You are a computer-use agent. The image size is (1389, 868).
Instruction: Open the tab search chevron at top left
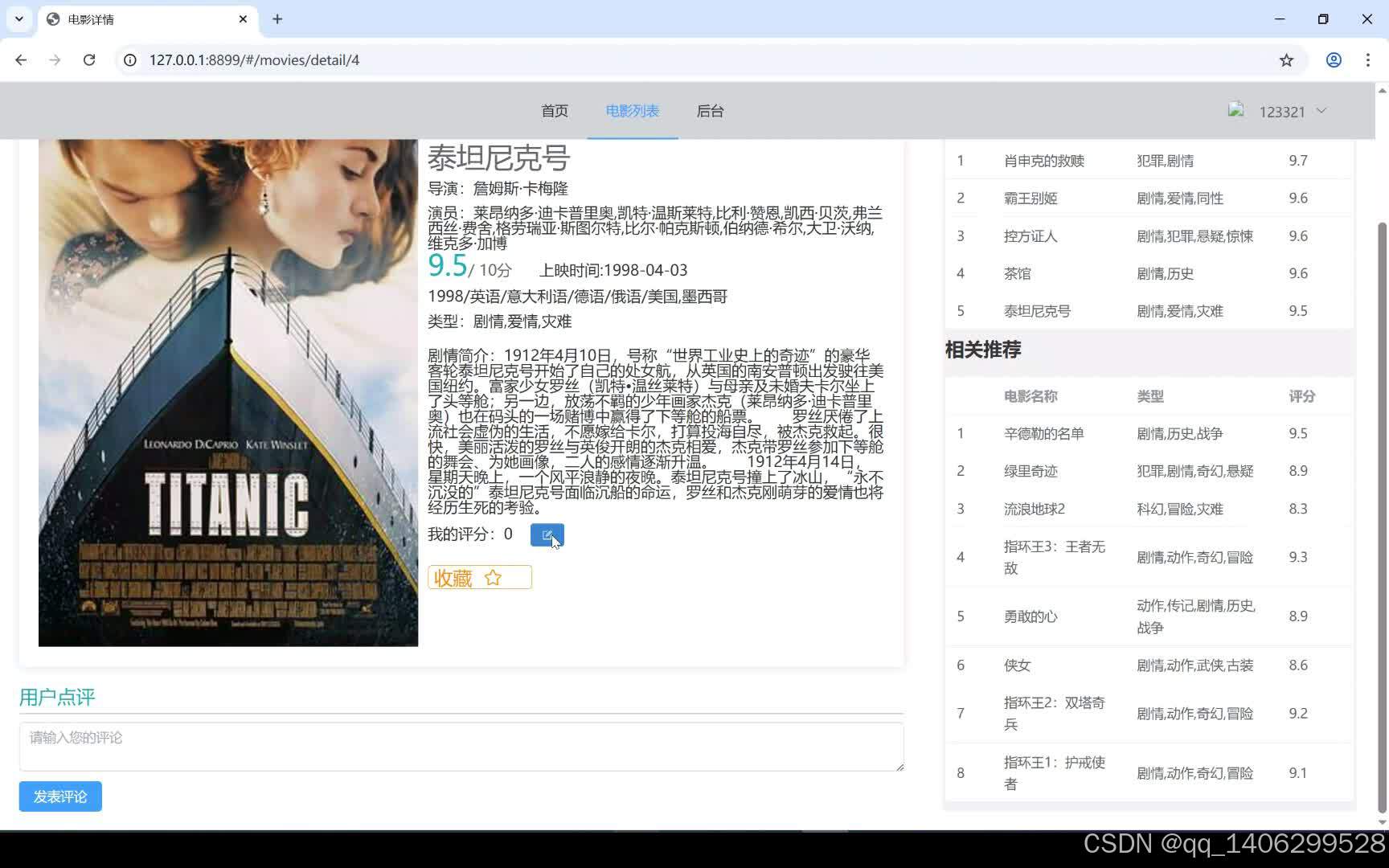19,18
